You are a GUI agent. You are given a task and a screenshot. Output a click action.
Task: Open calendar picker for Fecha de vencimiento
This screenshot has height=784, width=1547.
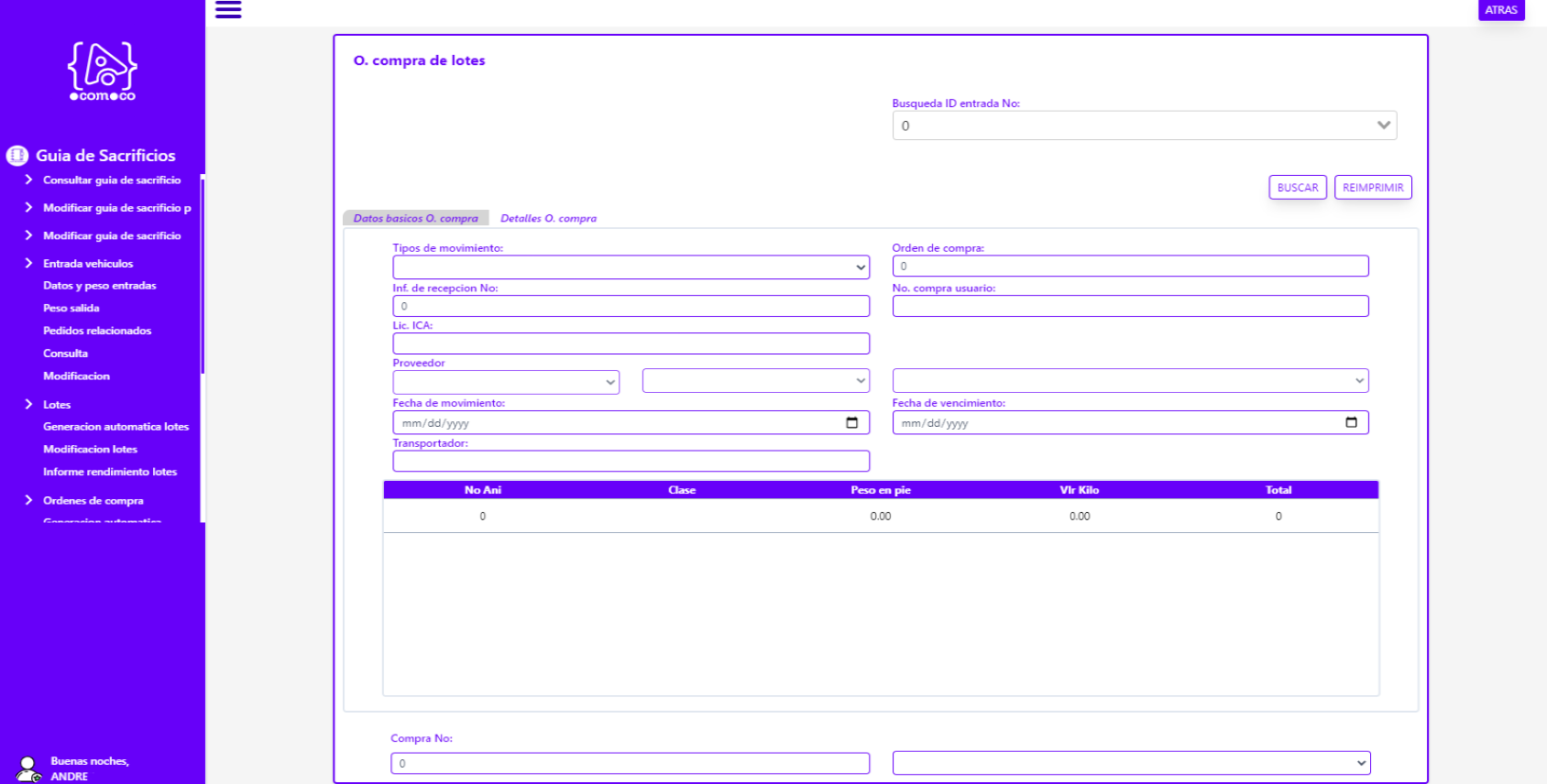tap(1351, 423)
